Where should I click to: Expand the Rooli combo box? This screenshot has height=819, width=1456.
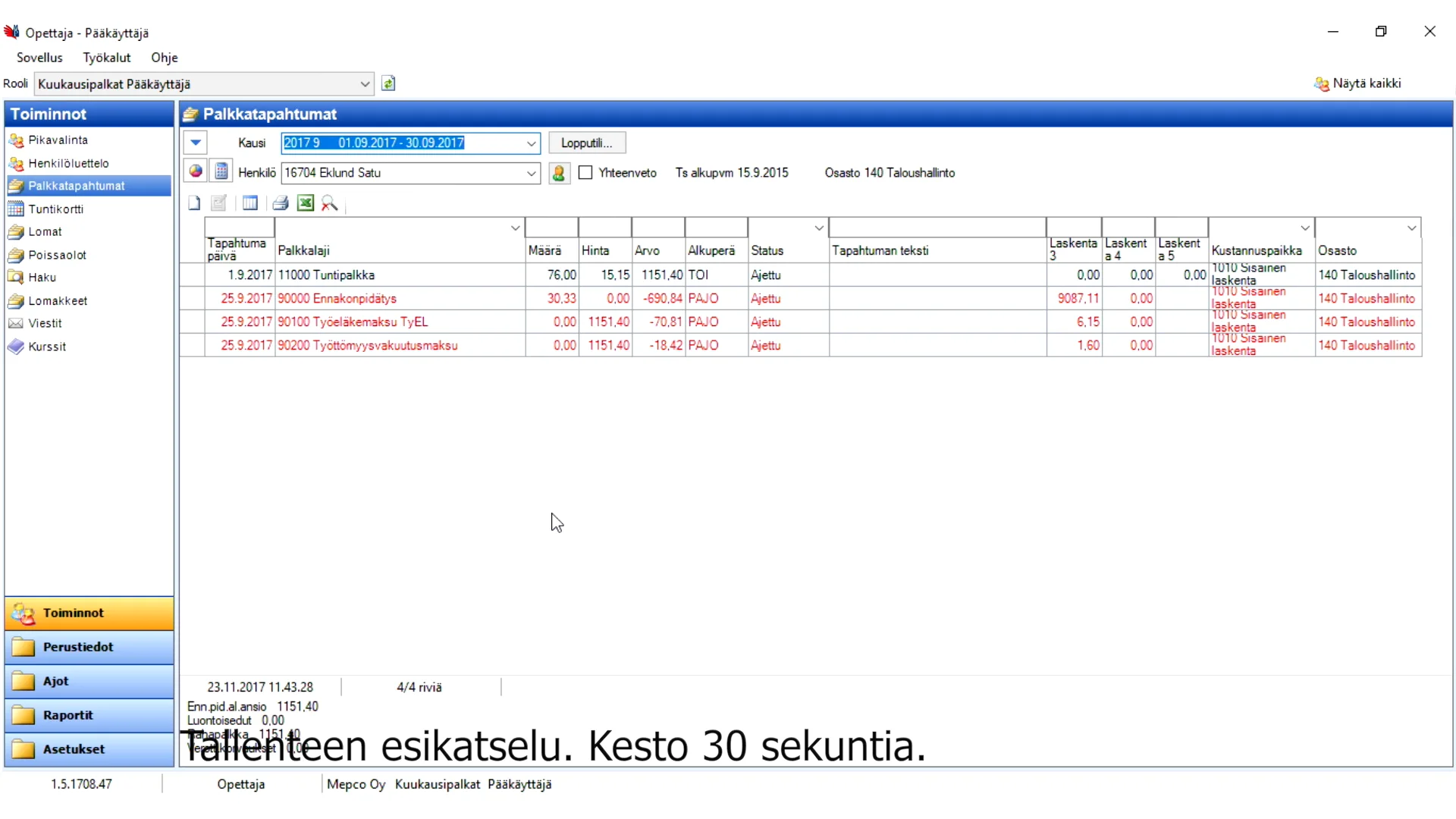click(x=365, y=84)
